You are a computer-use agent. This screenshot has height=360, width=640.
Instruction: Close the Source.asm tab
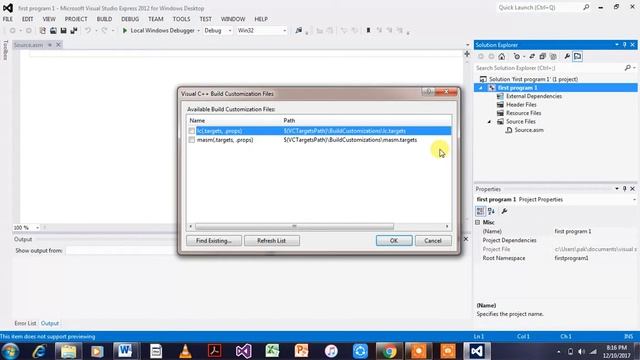tap(58, 45)
